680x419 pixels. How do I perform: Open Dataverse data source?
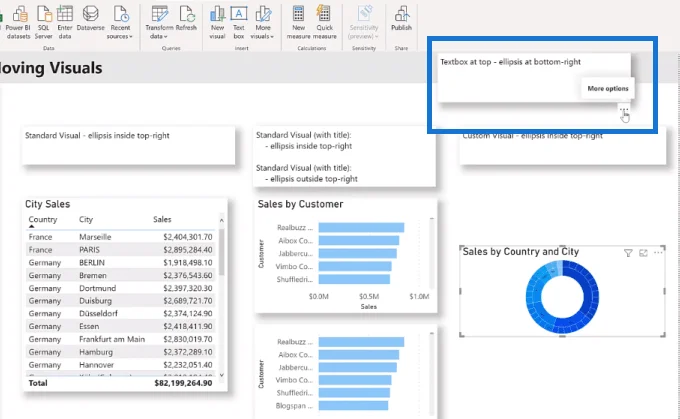[x=90, y=19]
